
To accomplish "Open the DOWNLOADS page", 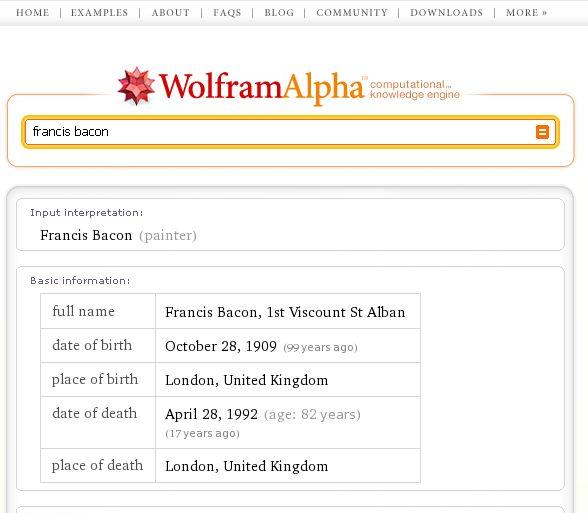I will (x=447, y=13).
